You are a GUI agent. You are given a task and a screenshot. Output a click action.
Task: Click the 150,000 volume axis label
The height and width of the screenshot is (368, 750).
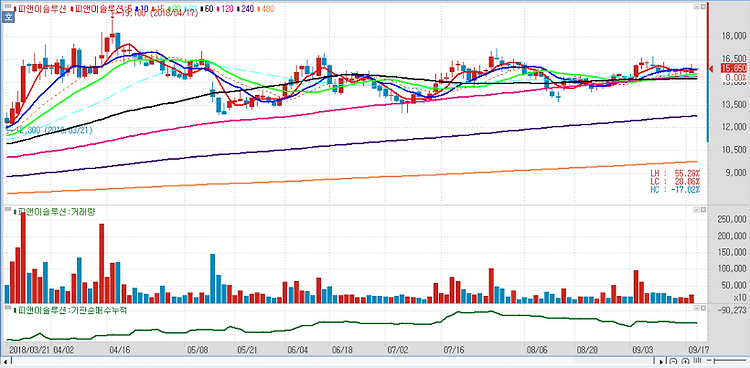pyautogui.click(x=732, y=252)
